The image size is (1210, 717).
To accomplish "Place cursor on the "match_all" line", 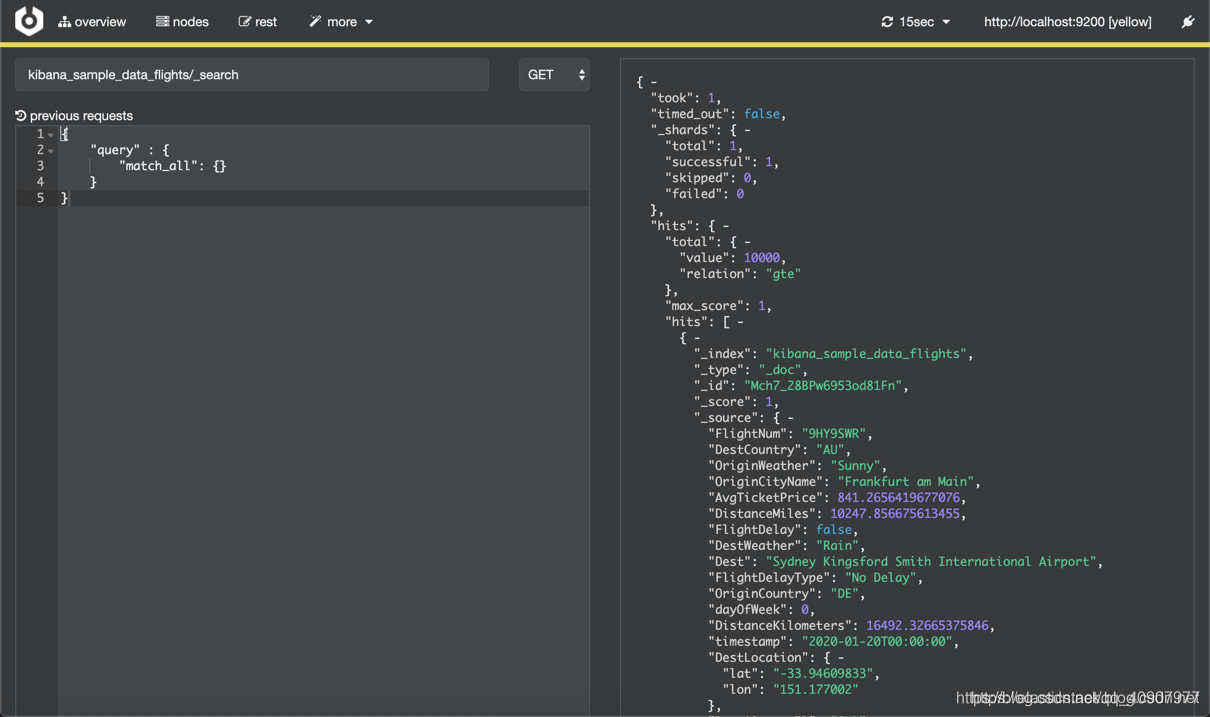I will [322, 166].
